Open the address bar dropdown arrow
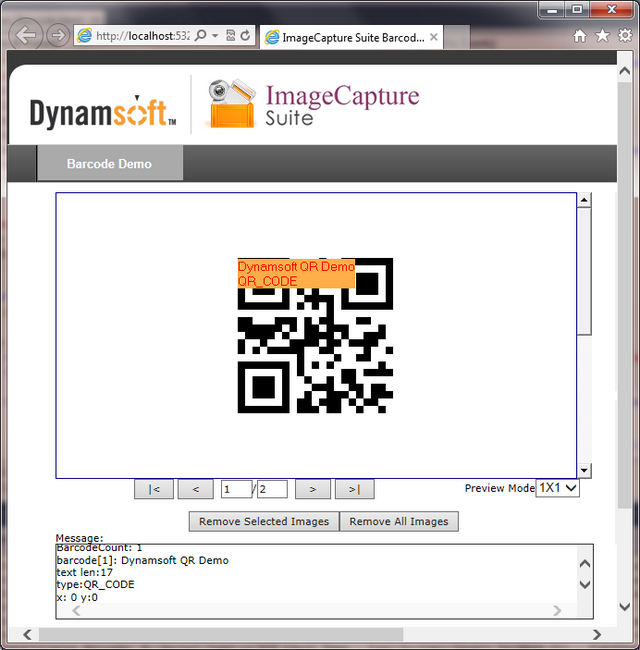The image size is (640, 650). coord(215,36)
